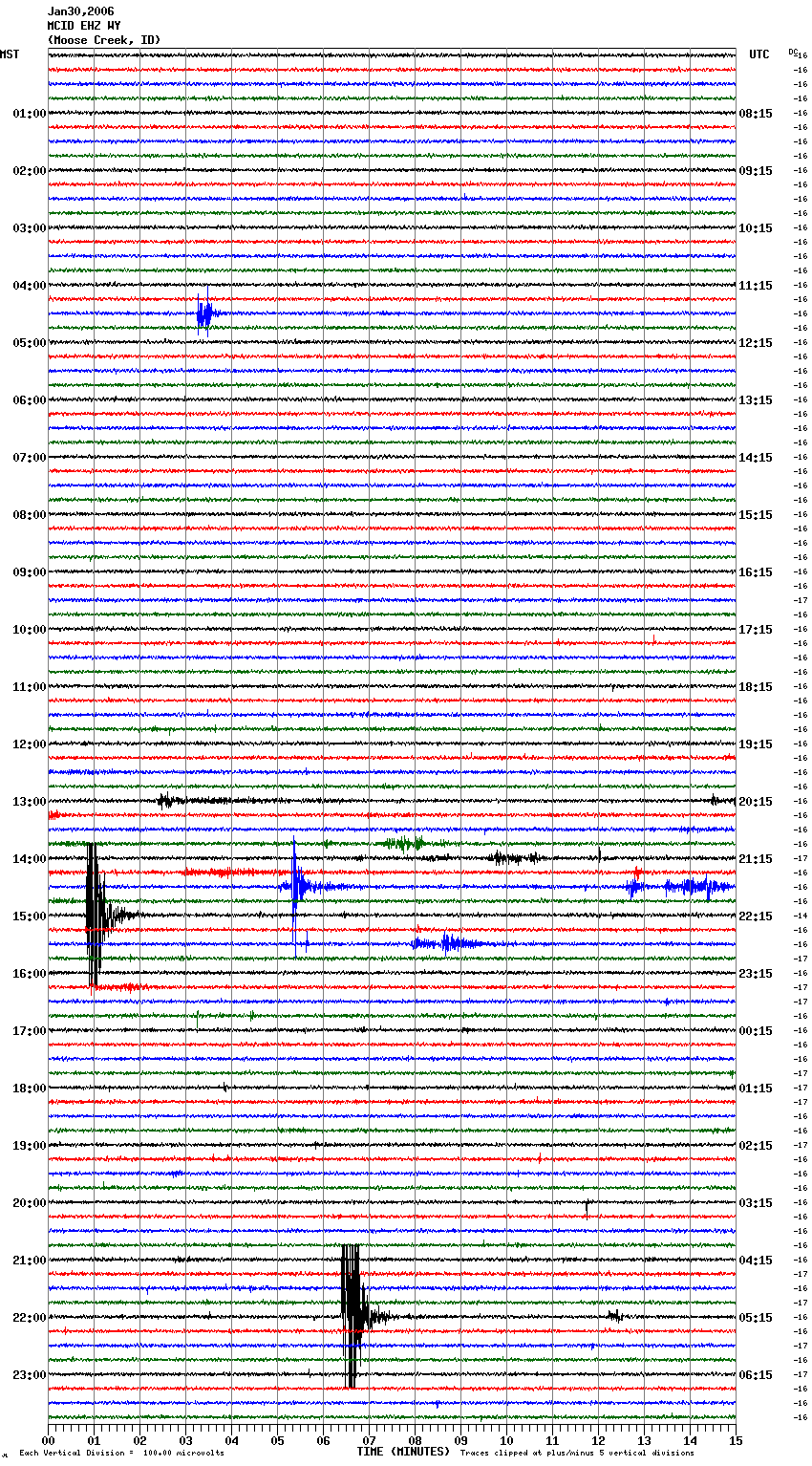Select the 13:00 MST time label
Screen dimensions: 812x1466
(x=30, y=802)
